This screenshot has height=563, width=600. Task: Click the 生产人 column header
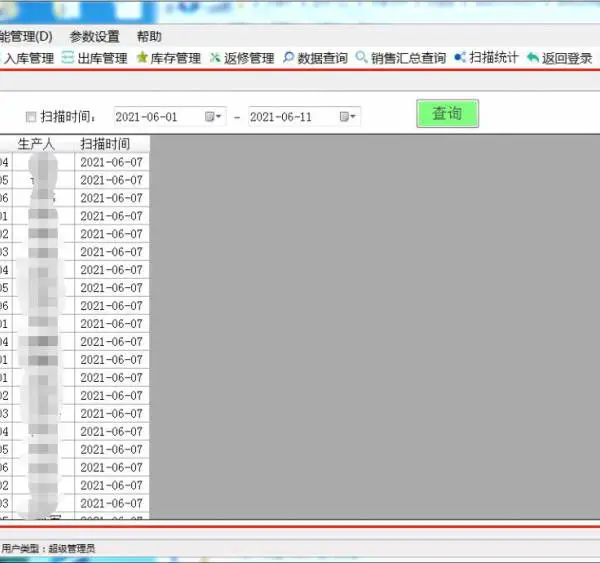[x=36, y=144]
